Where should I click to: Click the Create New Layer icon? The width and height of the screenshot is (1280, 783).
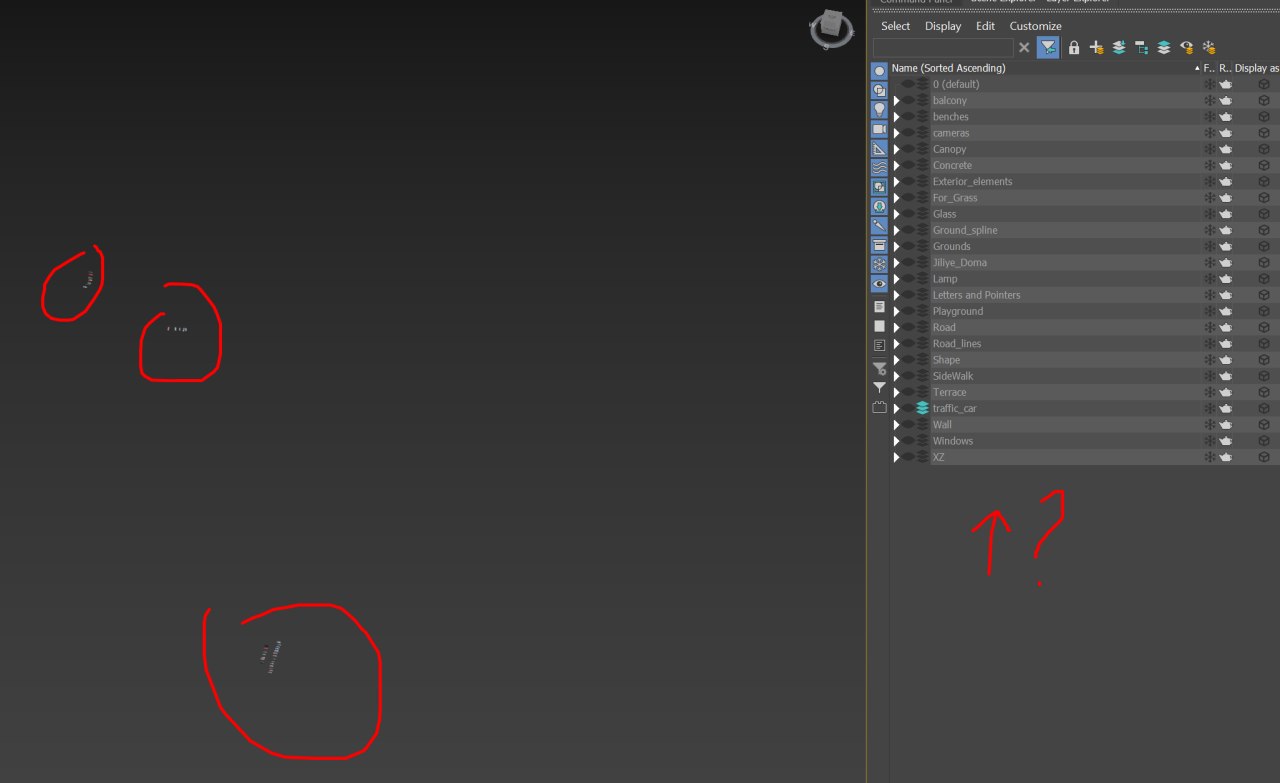click(1096, 47)
